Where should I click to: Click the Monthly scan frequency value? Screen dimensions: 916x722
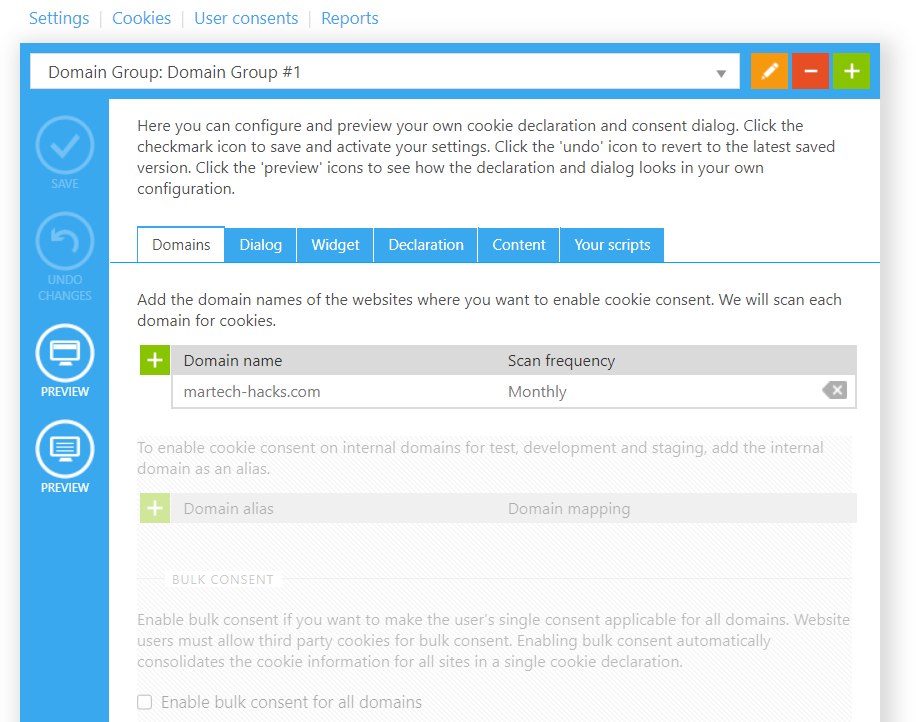click(537, 391)
